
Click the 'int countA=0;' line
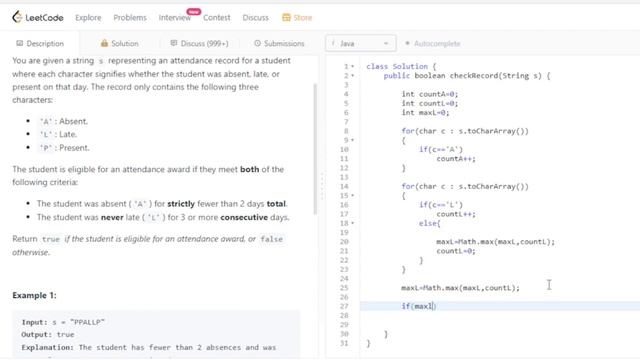(430, 94)
